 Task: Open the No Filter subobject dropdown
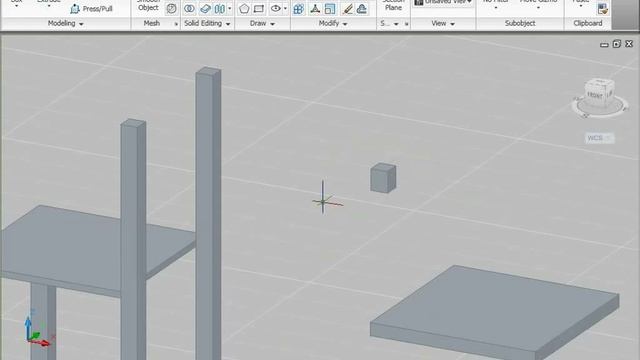tap(496, 4)
